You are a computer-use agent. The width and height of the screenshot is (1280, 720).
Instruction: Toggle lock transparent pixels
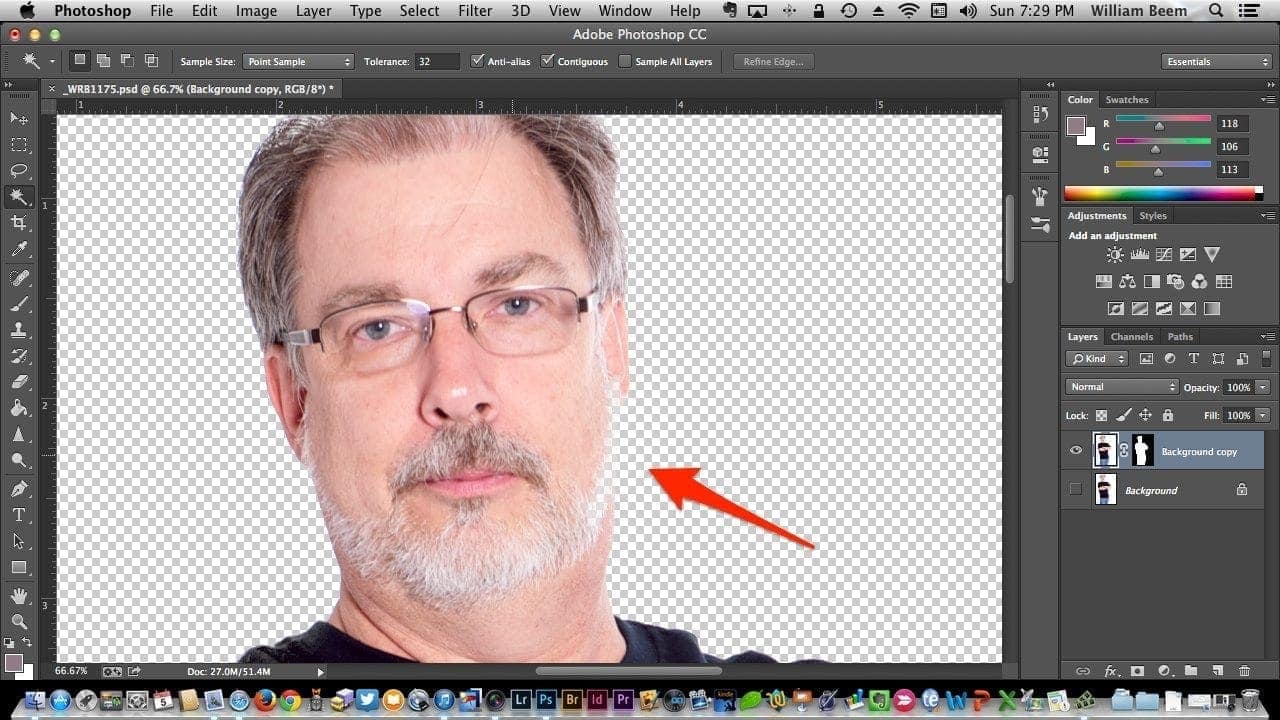(x=1101, y=415)
